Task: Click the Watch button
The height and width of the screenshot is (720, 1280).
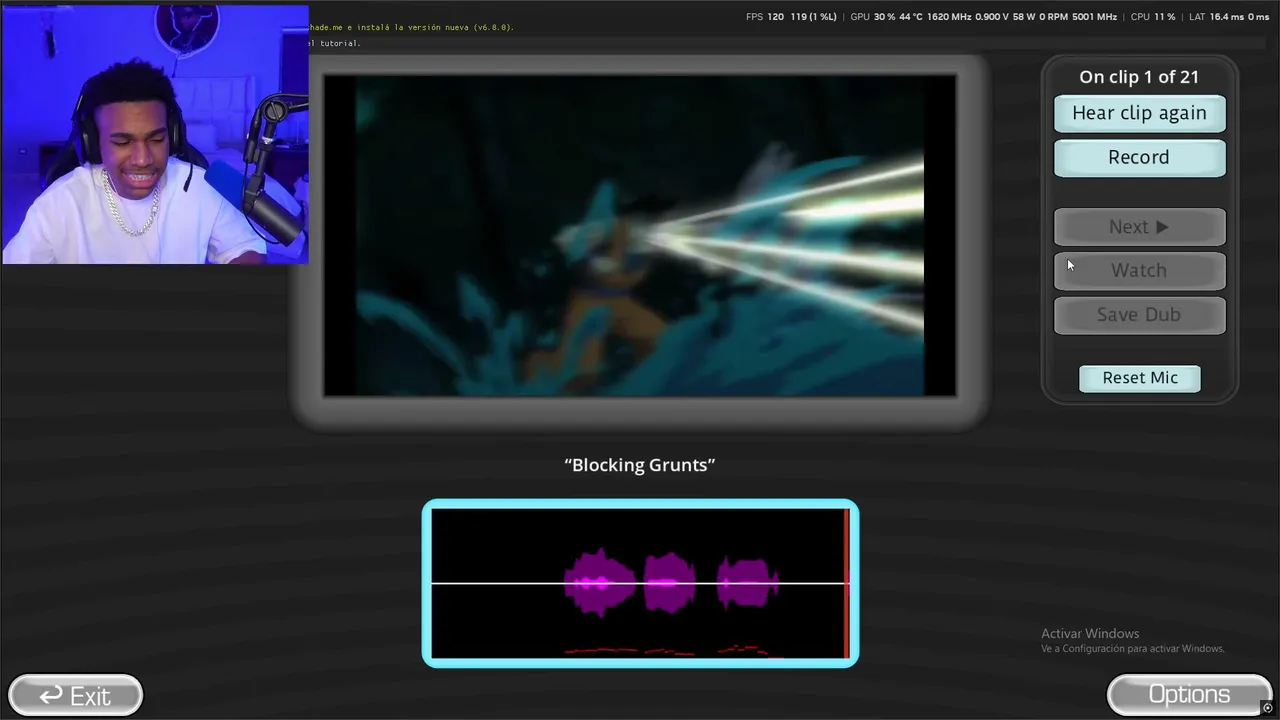Action: pos(1139,270)
